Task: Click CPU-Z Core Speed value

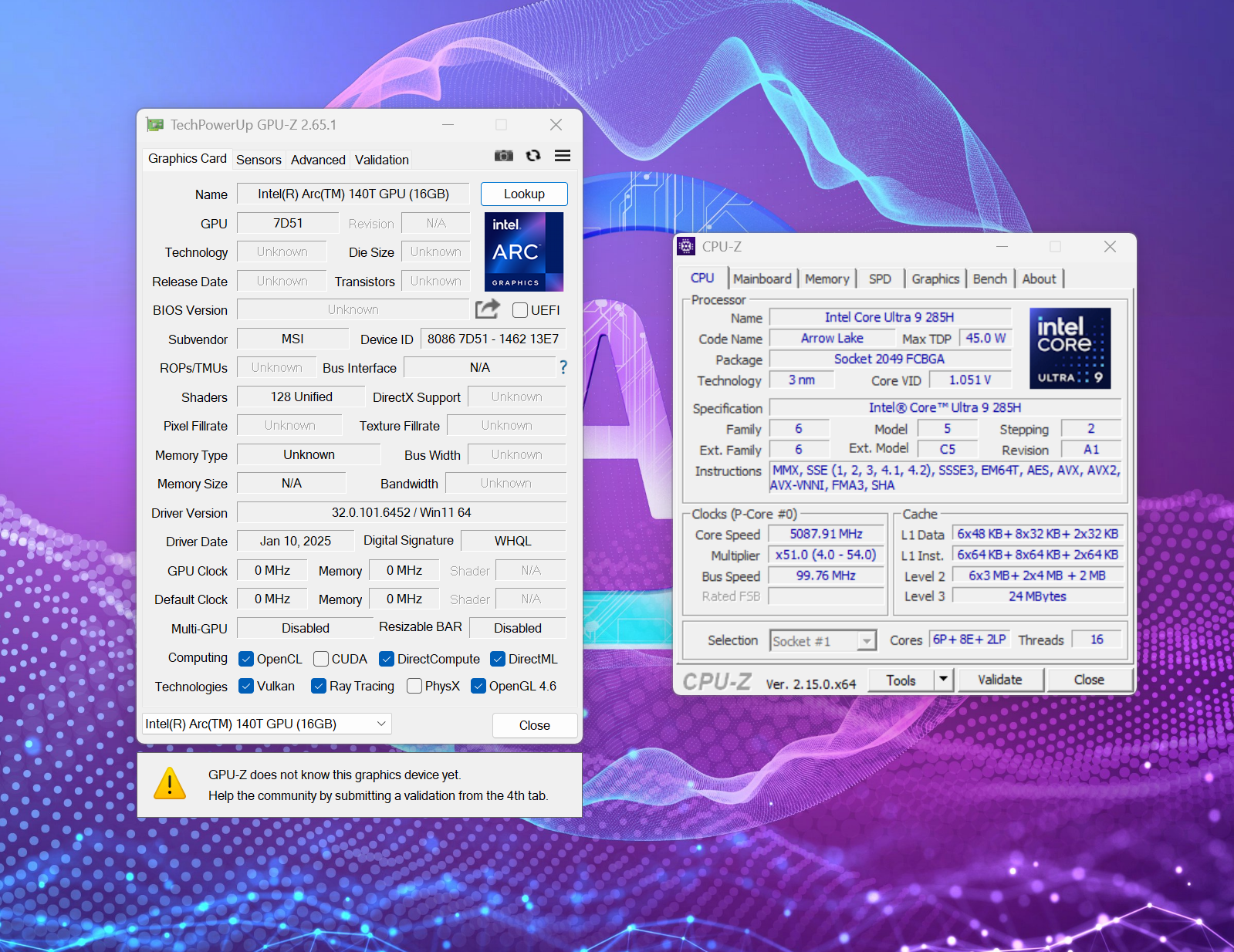Action: [x=826, y=534]
